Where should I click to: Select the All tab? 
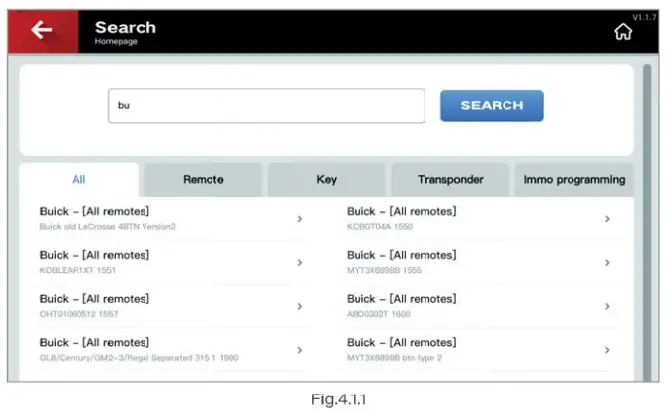tap(79, 179)
